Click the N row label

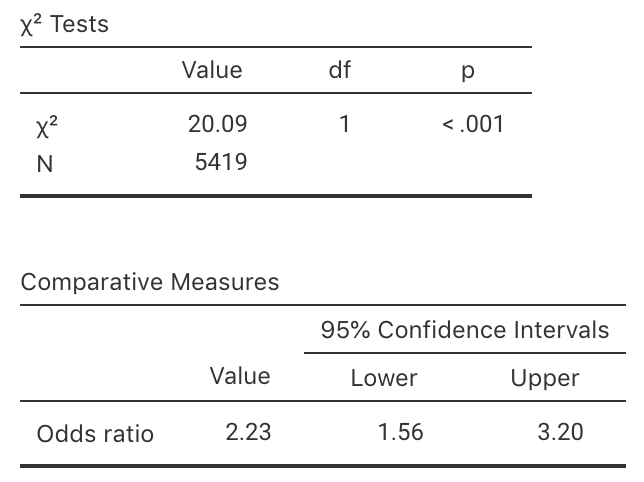44,163
